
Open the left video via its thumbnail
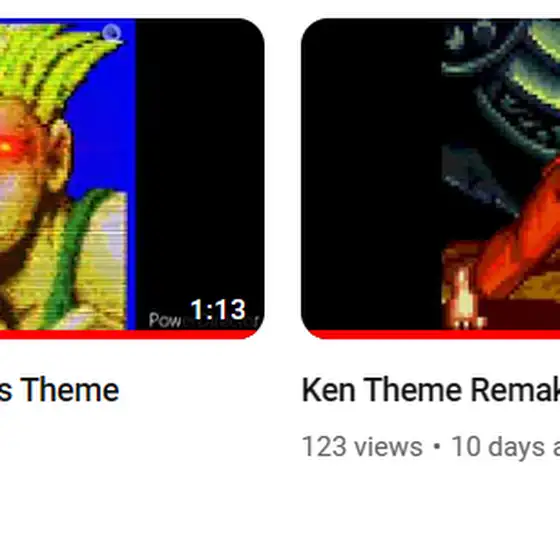(132, 179)
